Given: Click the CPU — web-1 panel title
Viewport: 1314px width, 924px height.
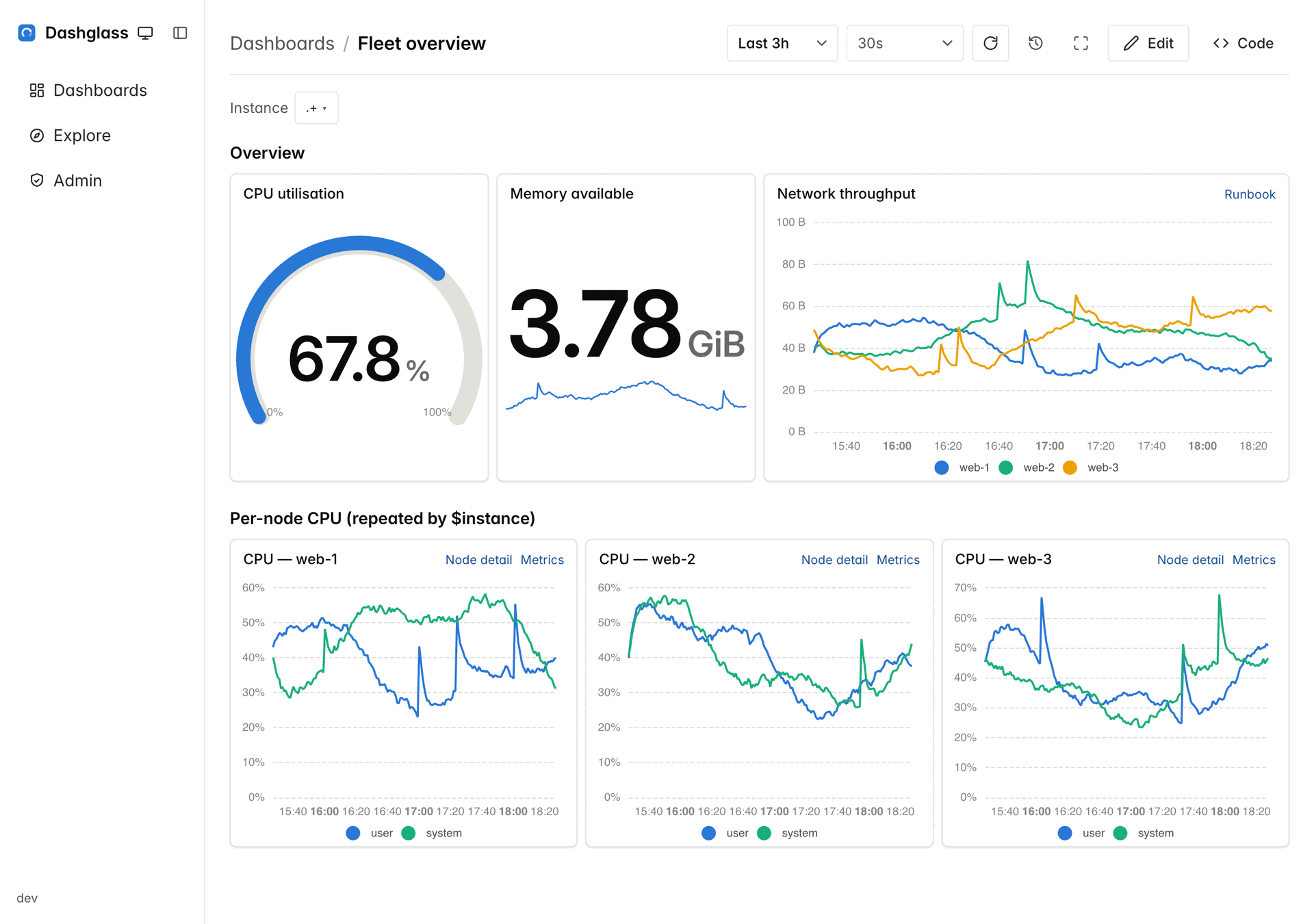Looking at the screenshot, I should (x=290, y=559).
